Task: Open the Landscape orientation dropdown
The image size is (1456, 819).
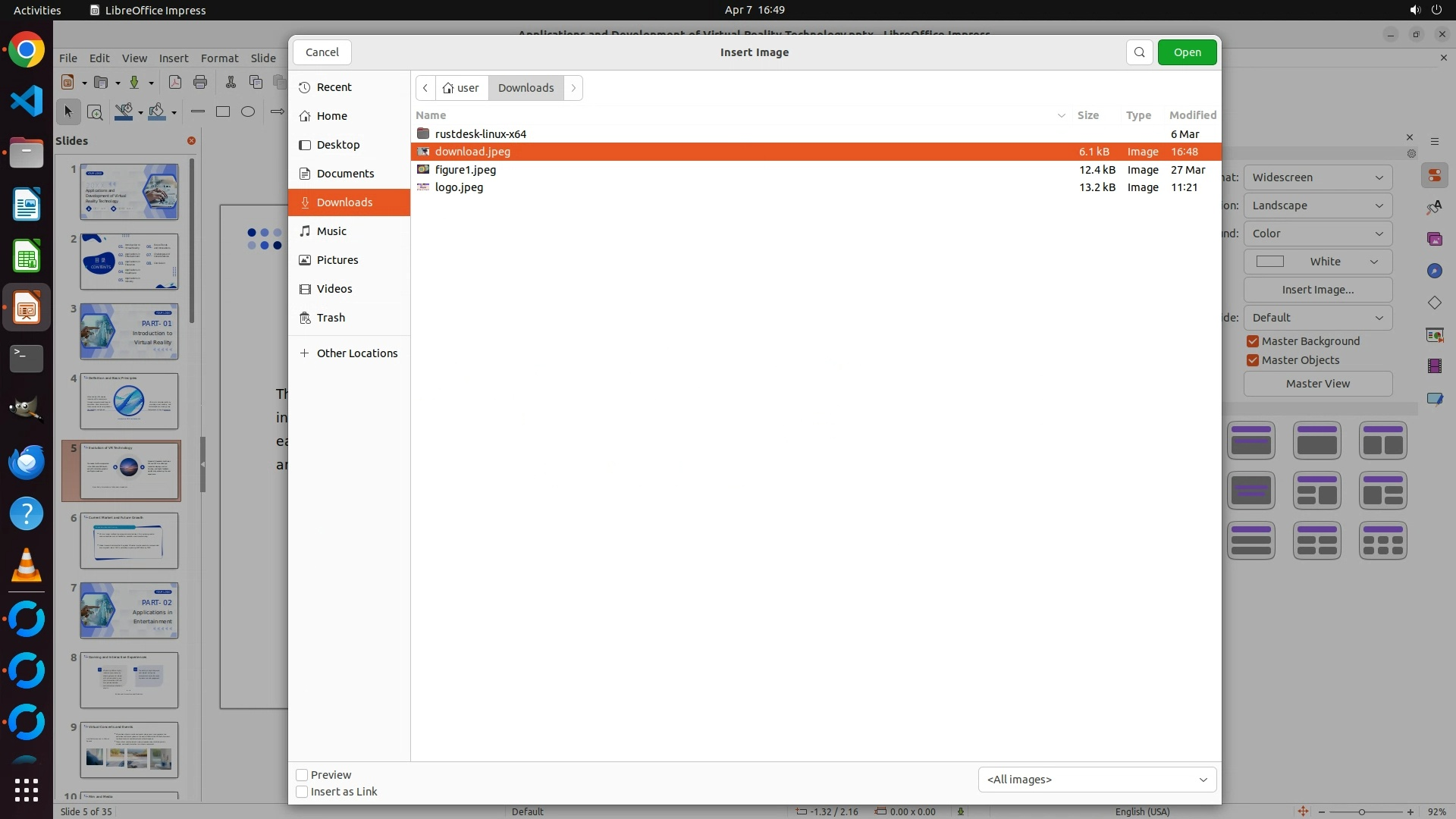Action: (x=1317, y=206)
